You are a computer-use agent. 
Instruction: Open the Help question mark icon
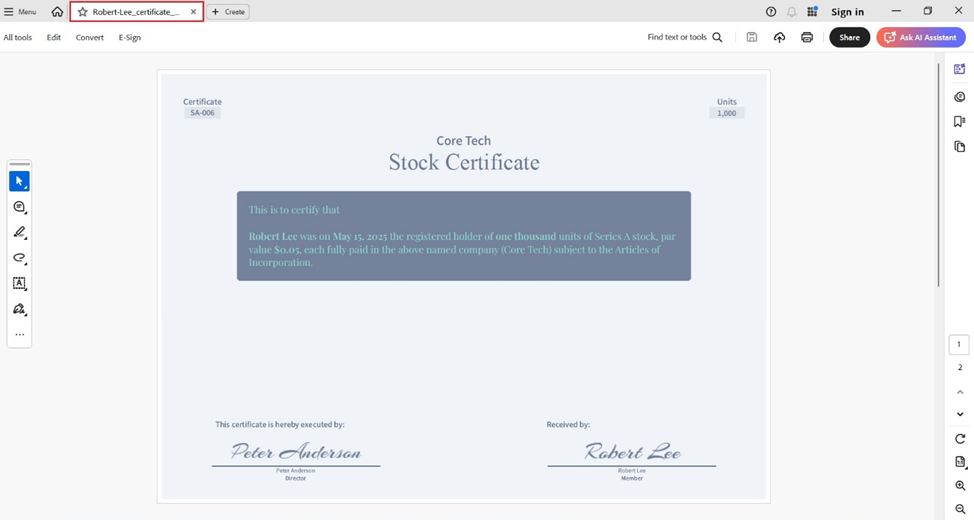pyautogui.click(x=771, y=12)
